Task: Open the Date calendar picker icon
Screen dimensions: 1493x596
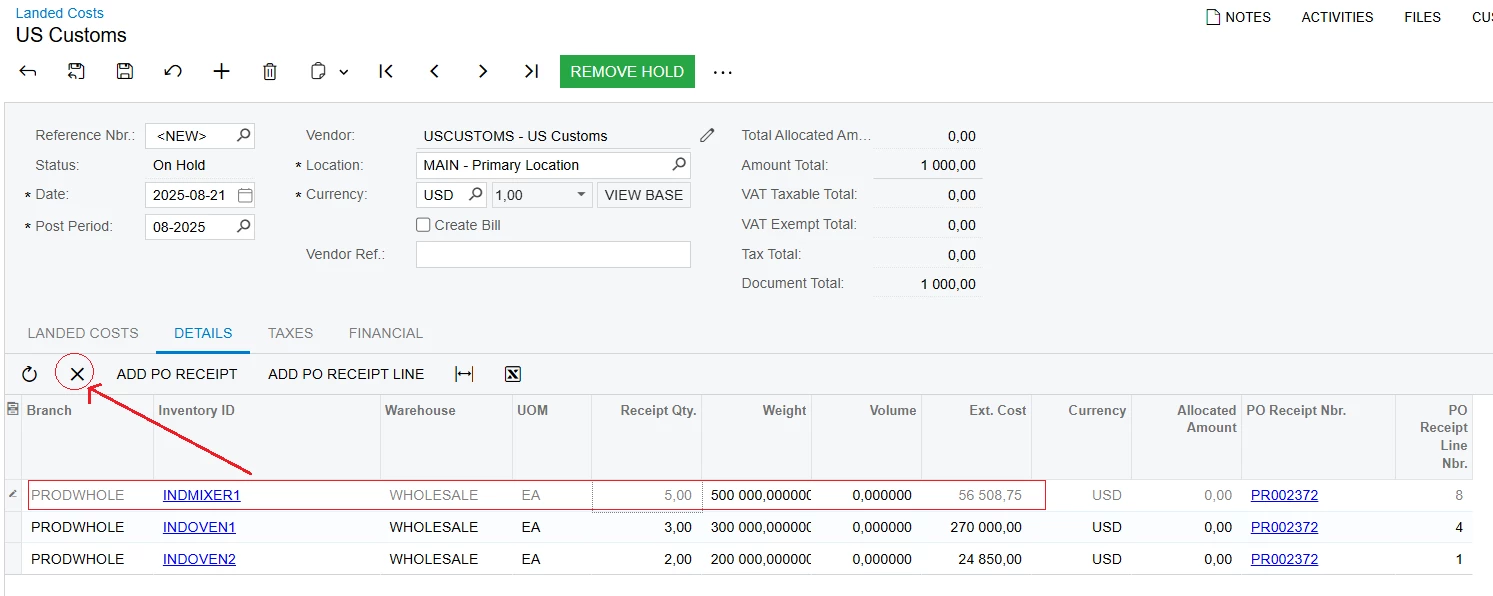Action: pyautogui.click(x=244, y=195)
